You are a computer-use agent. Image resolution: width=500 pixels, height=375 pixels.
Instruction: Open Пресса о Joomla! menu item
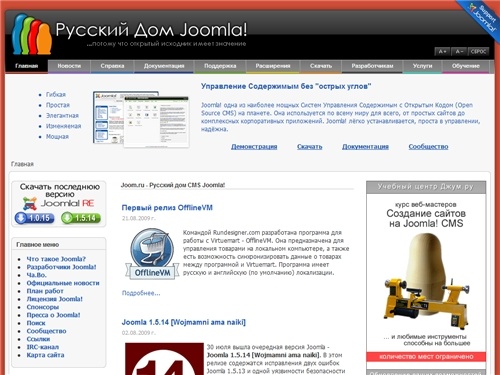pos(53,315)
